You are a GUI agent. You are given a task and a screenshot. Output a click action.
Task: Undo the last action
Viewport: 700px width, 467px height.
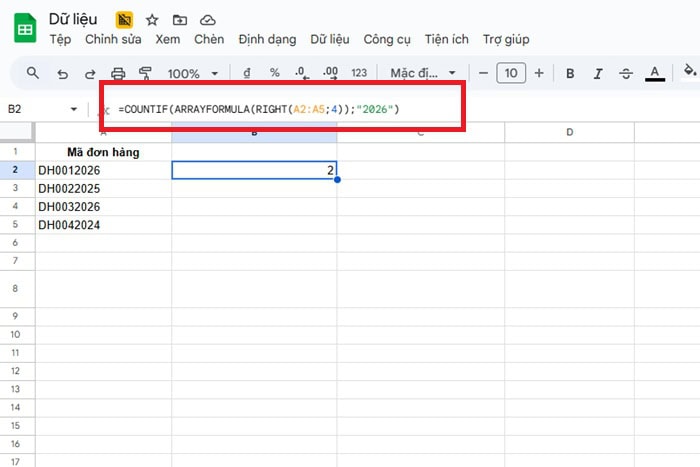click(x=62, y=73)
